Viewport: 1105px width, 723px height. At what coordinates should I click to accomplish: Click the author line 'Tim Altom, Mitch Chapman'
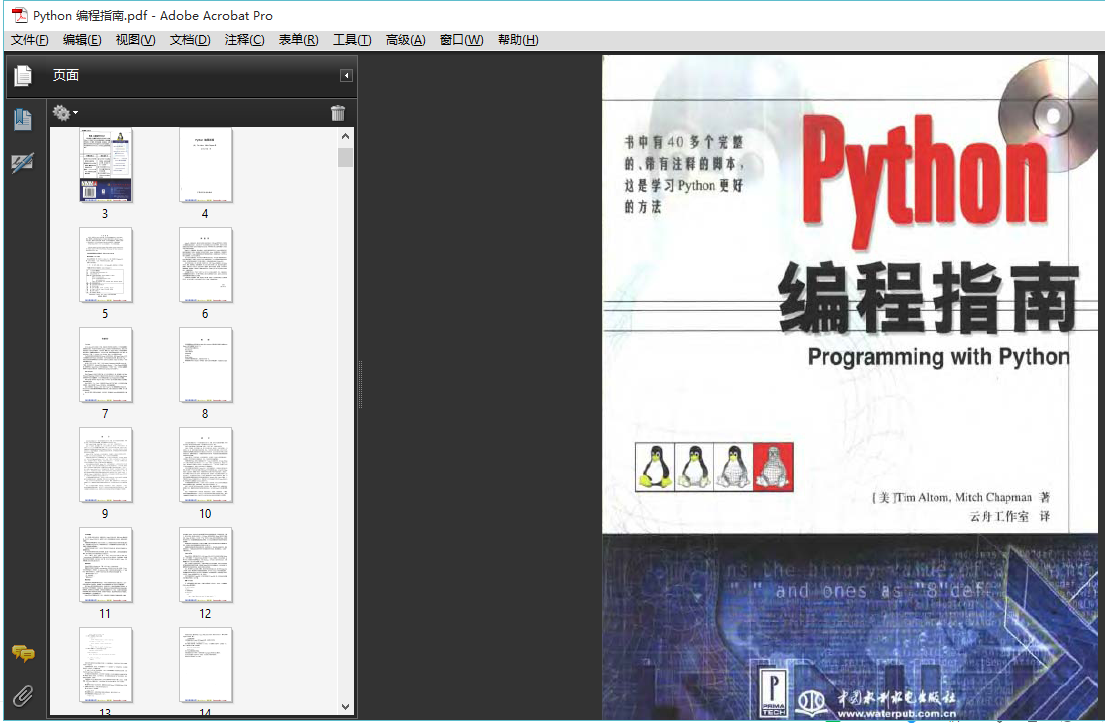[965, 498]
